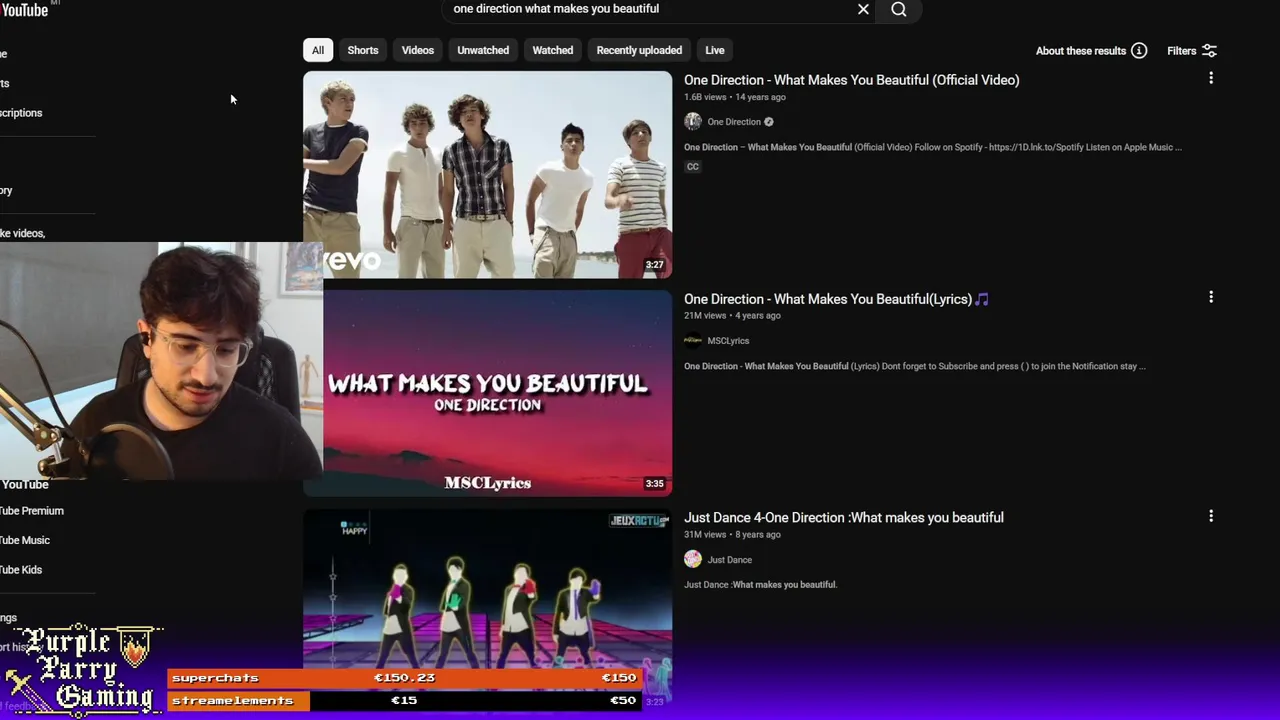Open the Just Dance channel name link

tap(730, 560)
